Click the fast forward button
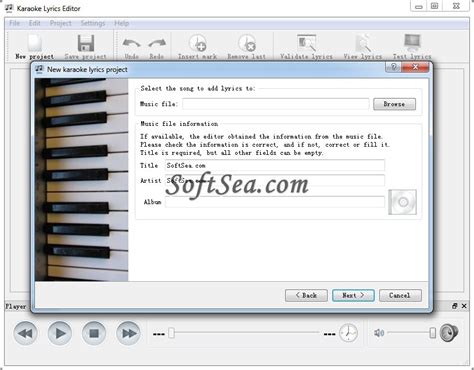 click(128, 333)
